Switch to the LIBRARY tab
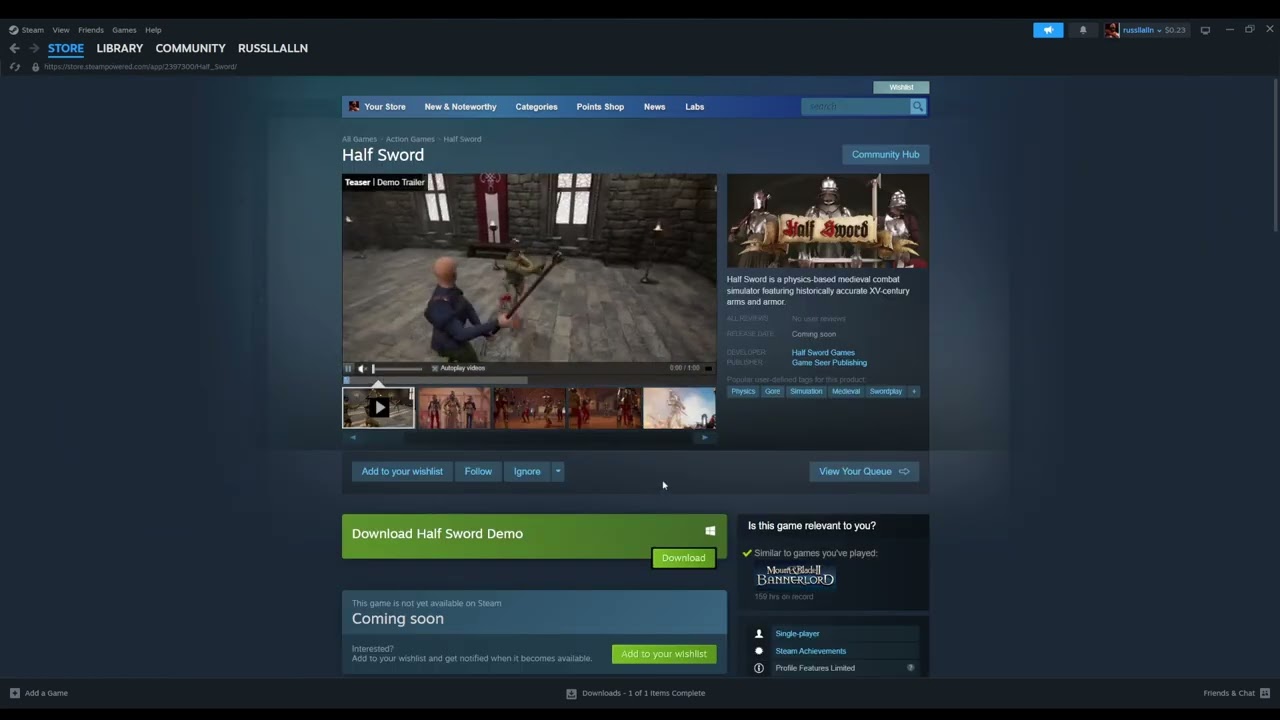Image resolution: width=1280 pixels, height=720 pixels. pos(120,48)
